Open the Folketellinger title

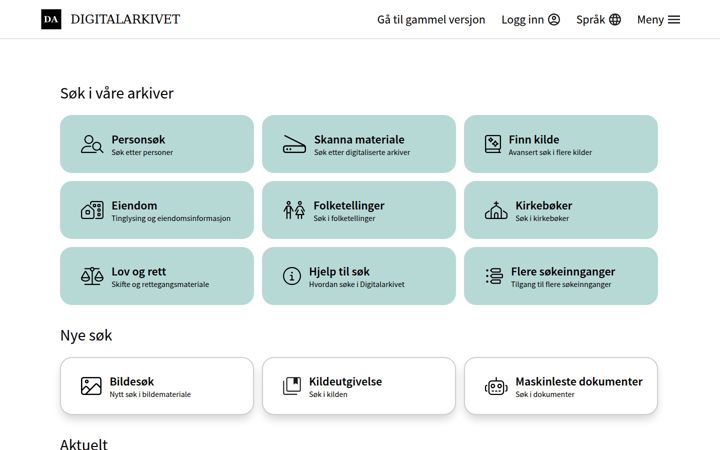tap(349, 205)
